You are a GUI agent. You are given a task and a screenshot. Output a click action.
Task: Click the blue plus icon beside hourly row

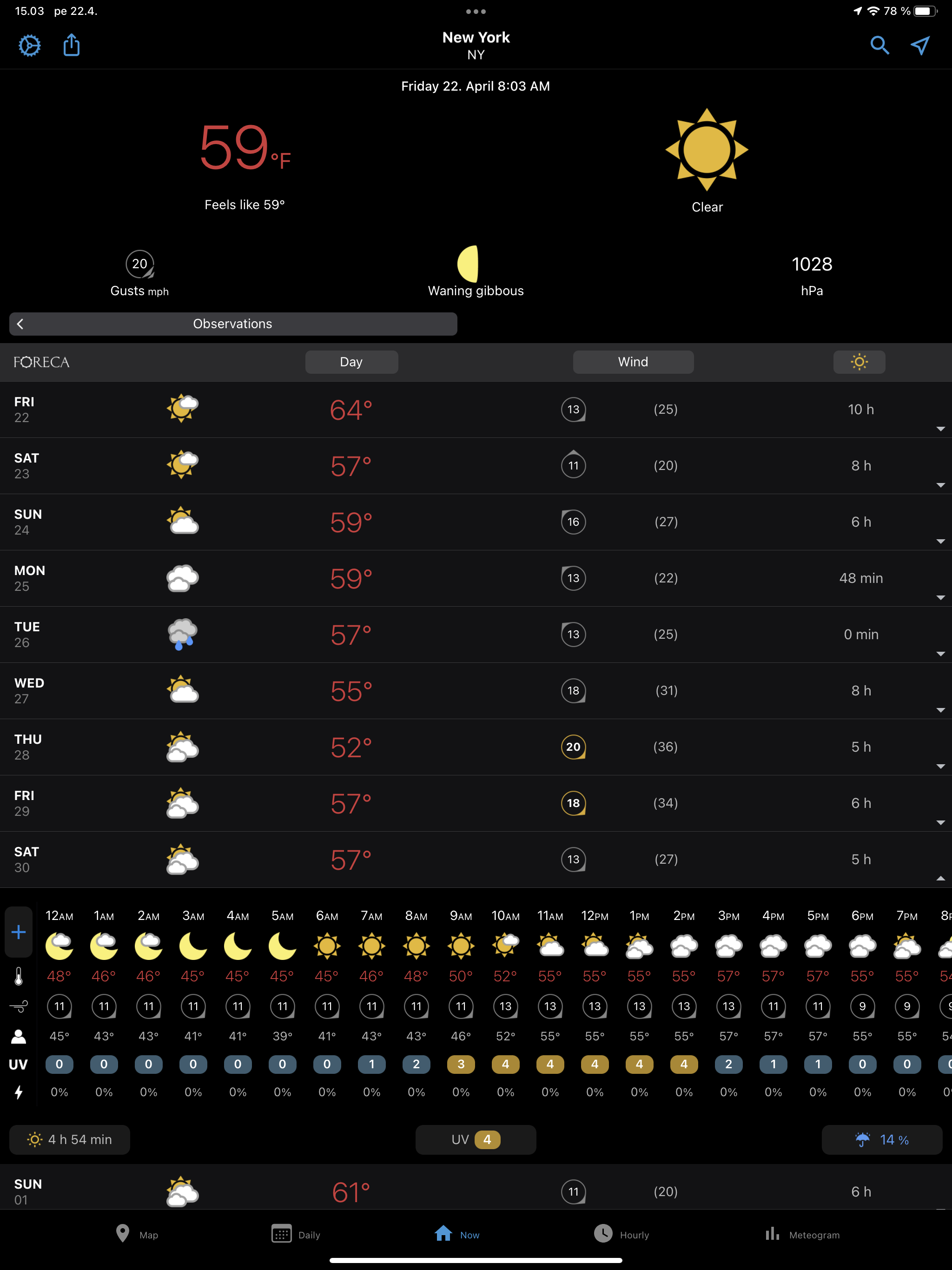[x=19, y=931]
